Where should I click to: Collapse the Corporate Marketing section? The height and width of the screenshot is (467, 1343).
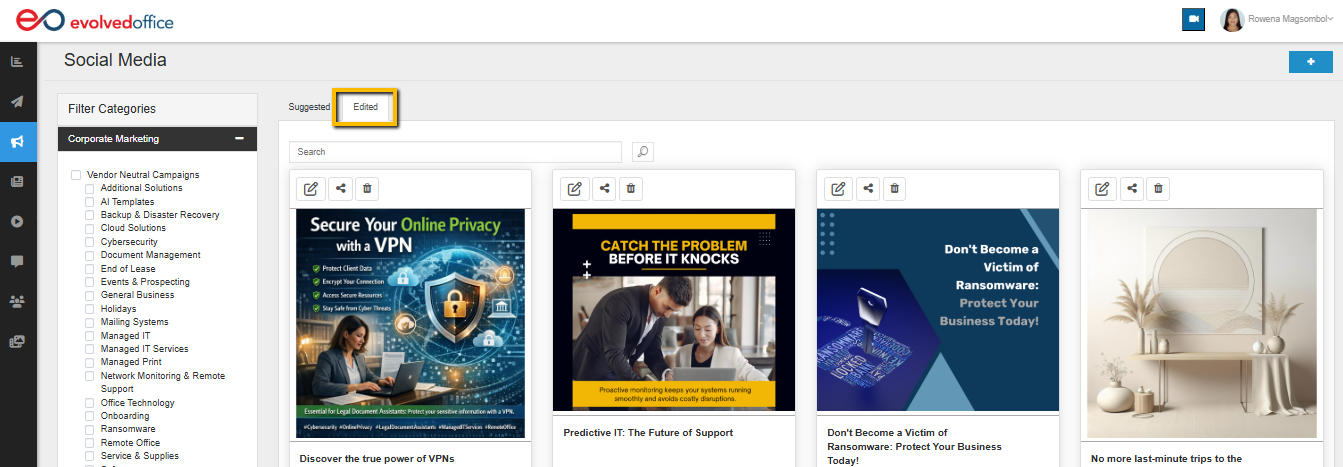[x=239, y=139]
